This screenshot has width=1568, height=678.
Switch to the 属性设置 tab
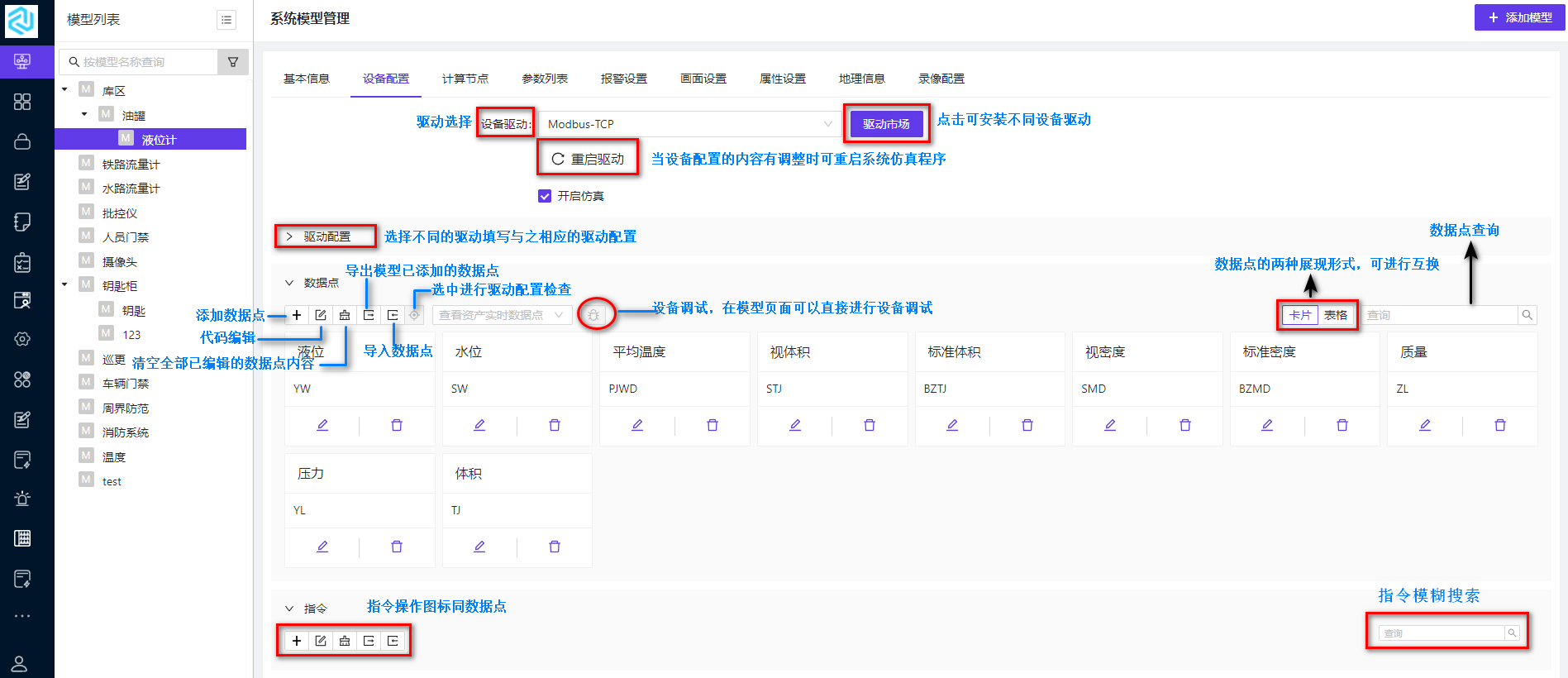pyautogui.click(x=783, y=79)
